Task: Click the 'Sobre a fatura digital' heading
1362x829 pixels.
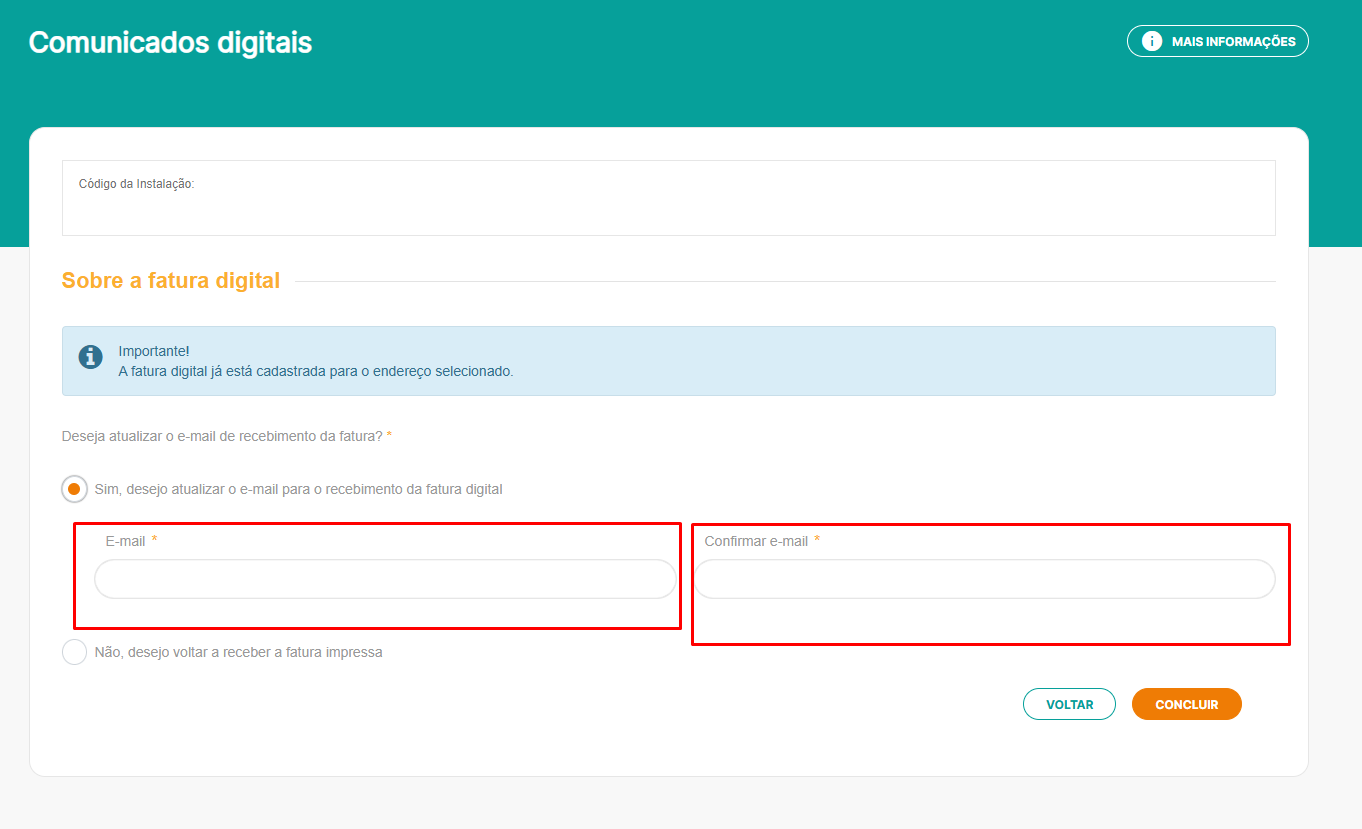Action: pyautogui.click(x=171, y=281)
